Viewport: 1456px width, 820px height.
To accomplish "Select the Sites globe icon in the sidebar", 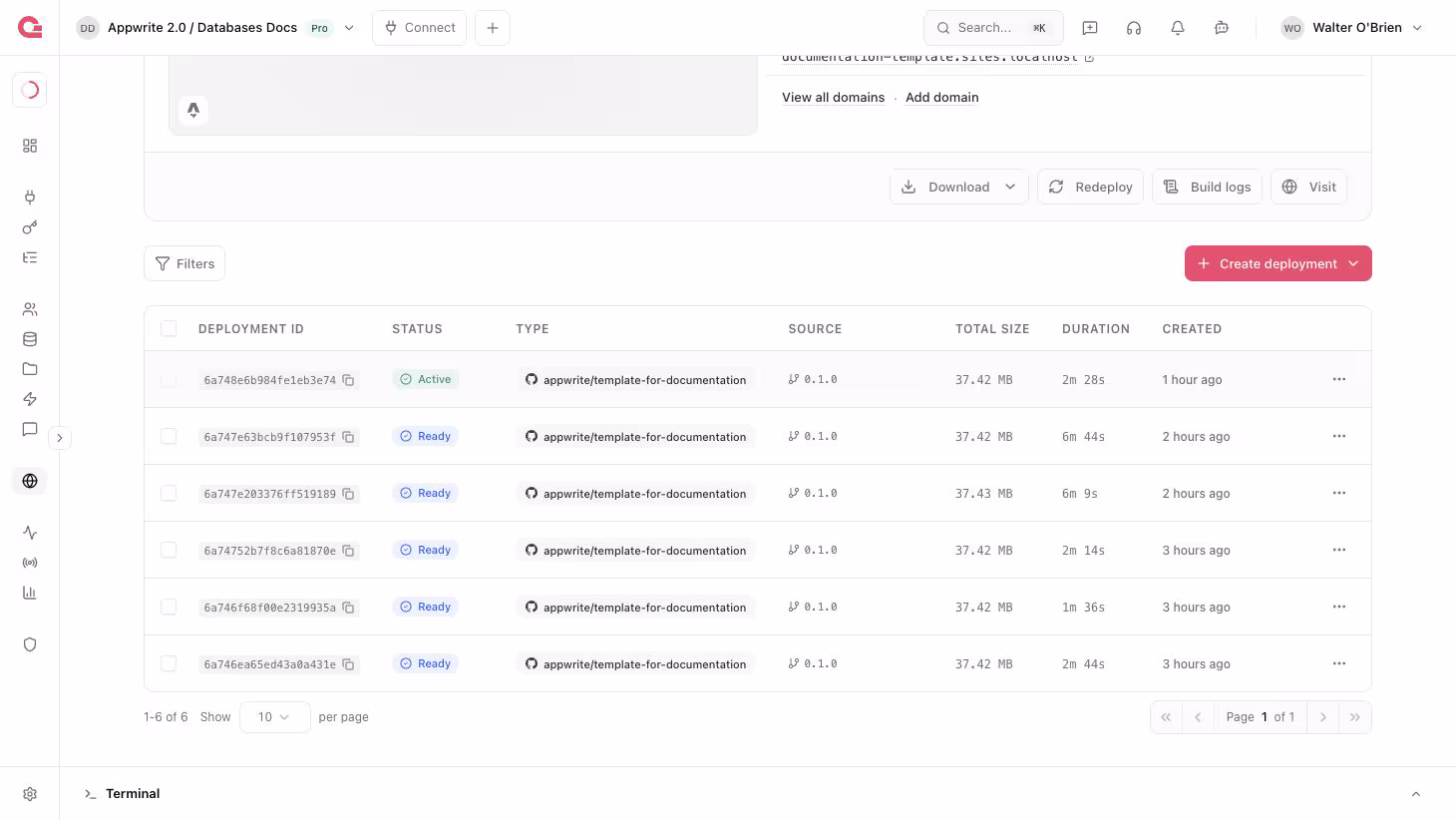I will coord(30,481).
